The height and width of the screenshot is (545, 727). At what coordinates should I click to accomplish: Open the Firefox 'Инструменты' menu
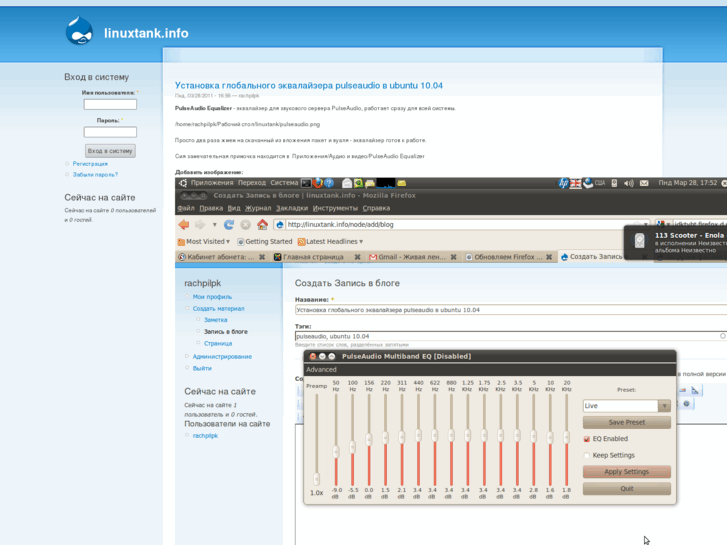click(335, 208)
